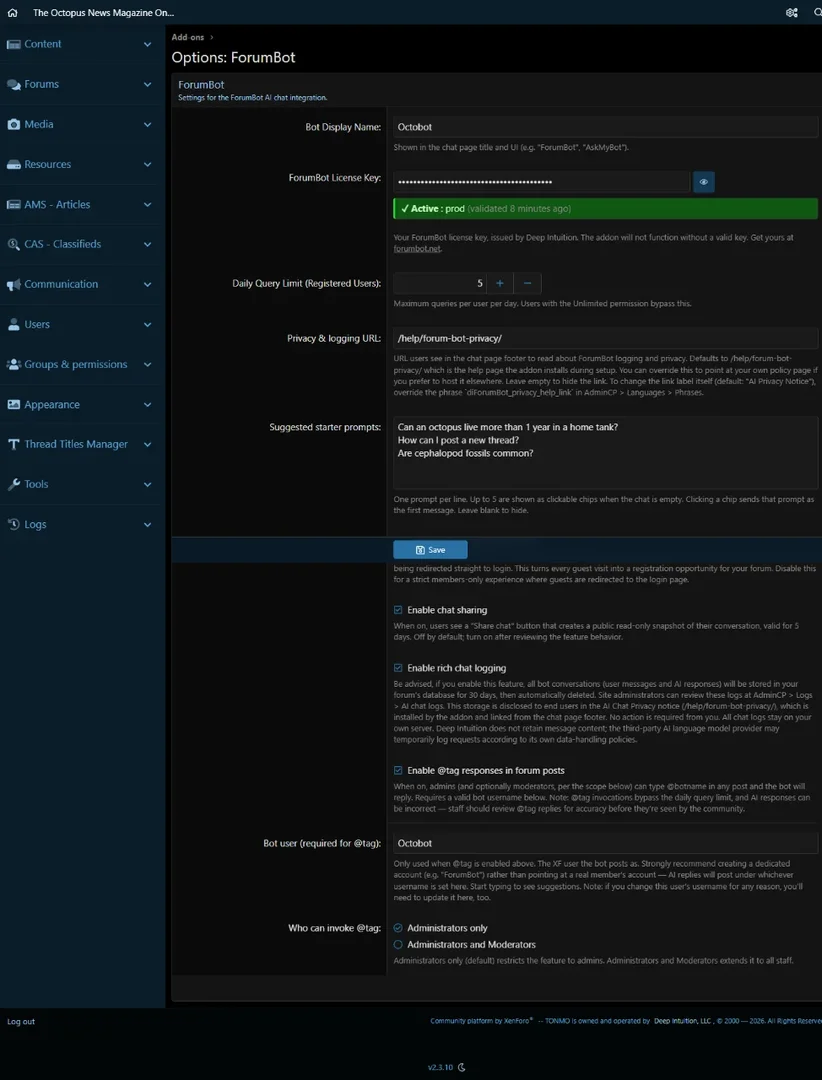Follow the forumbot.net link

tap(417, 249)
